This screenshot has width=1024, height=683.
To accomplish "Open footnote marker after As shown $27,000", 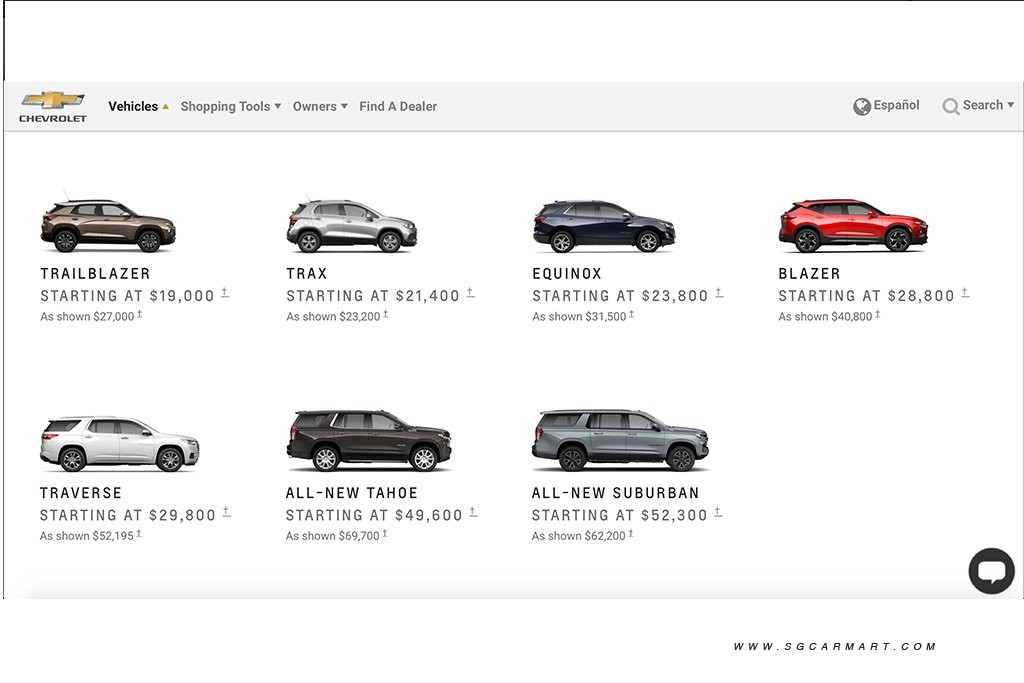I will pyautogui.click(x=139, y=315).
